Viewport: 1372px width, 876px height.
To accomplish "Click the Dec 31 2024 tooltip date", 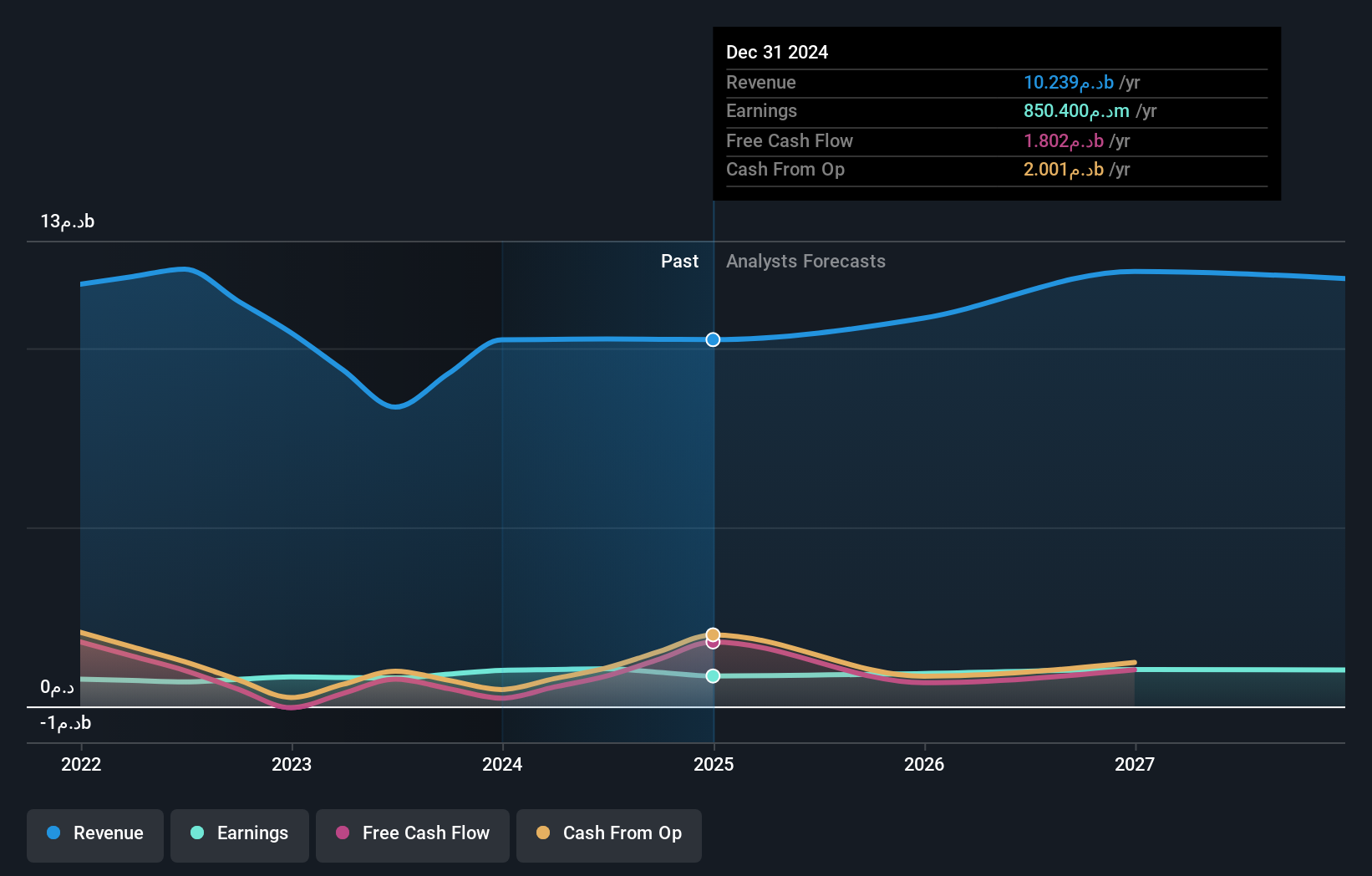I will tap(777, 52).
